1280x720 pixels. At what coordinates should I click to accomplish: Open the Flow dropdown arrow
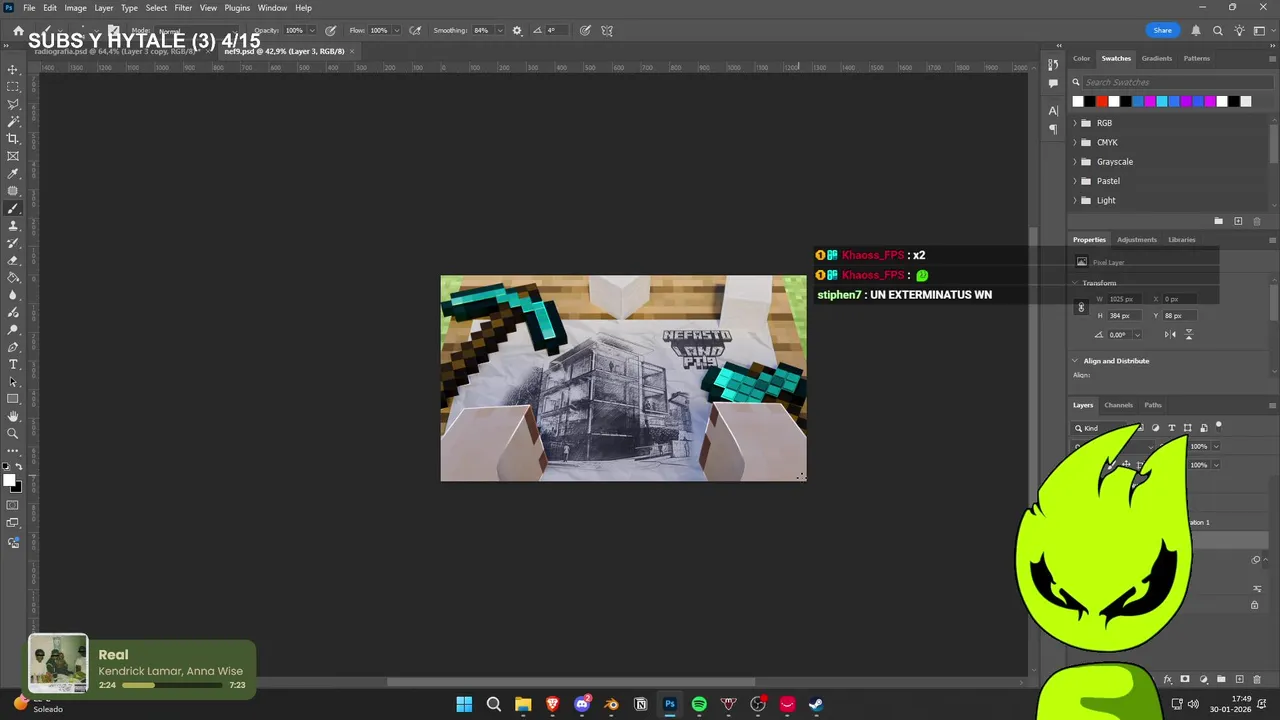[x=397, y=31]
